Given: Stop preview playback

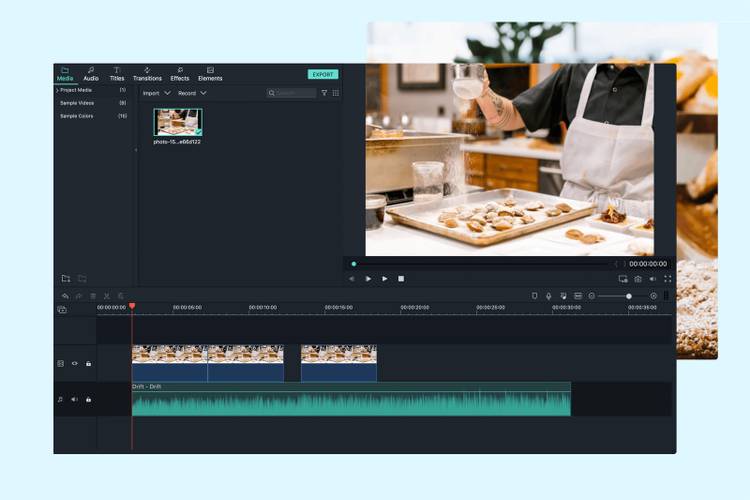Looking at the screenshot, I should click(401, 279).
